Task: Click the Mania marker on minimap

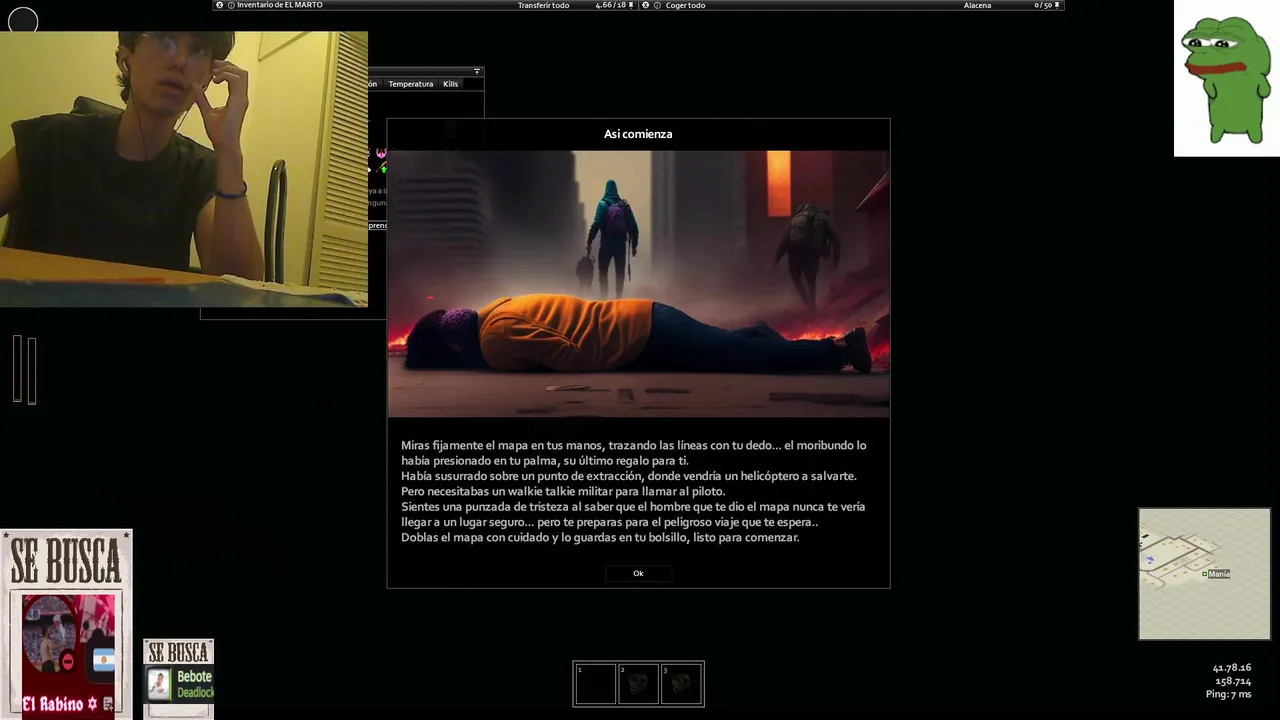Action: click(x=1217, y=574)
